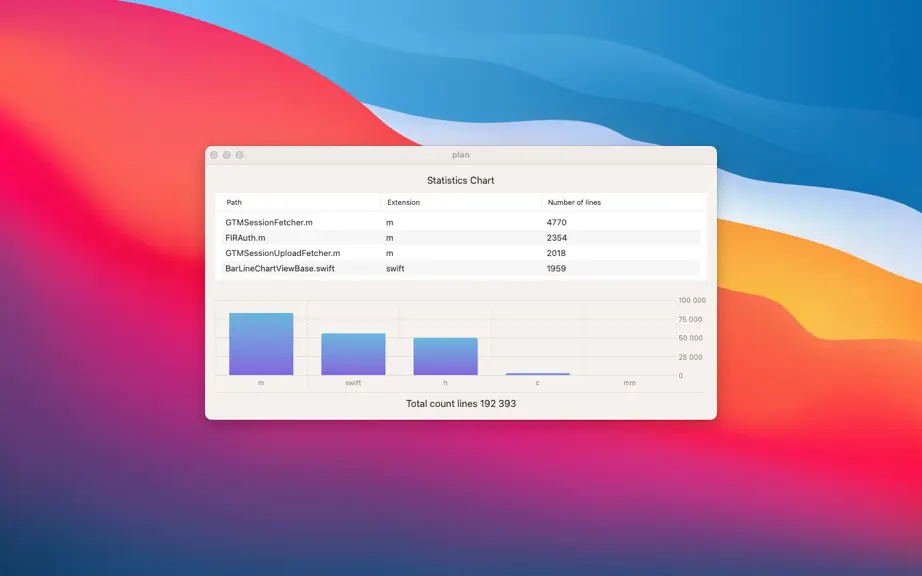The width and height of the screenshot is (922, 576).
Task: Click the Statistics Chart heading
Action: 460,180
